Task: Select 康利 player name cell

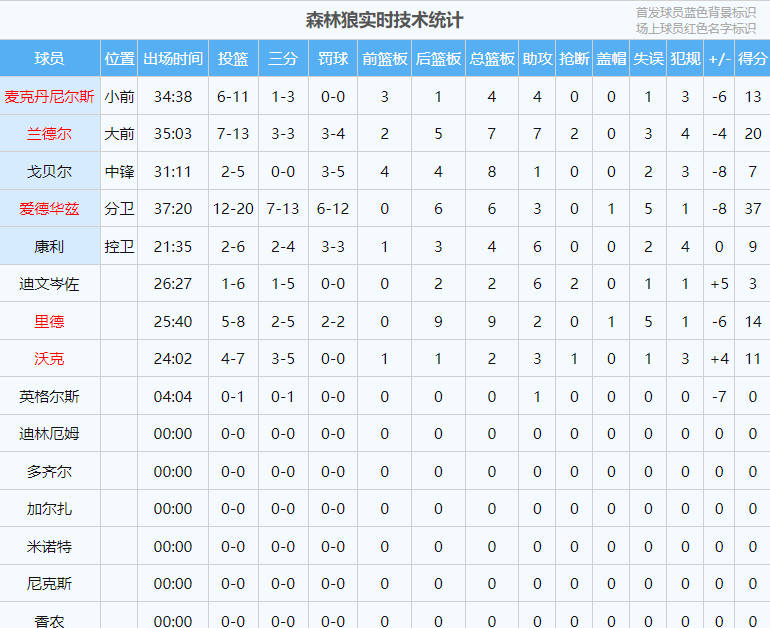Action: [x=50, y=247]
